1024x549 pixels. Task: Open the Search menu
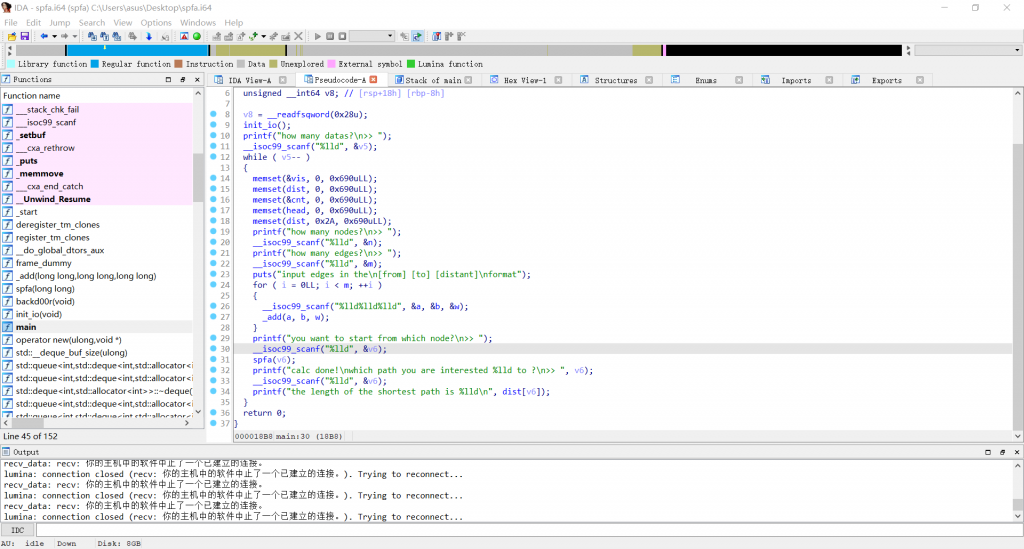(92, 22)
